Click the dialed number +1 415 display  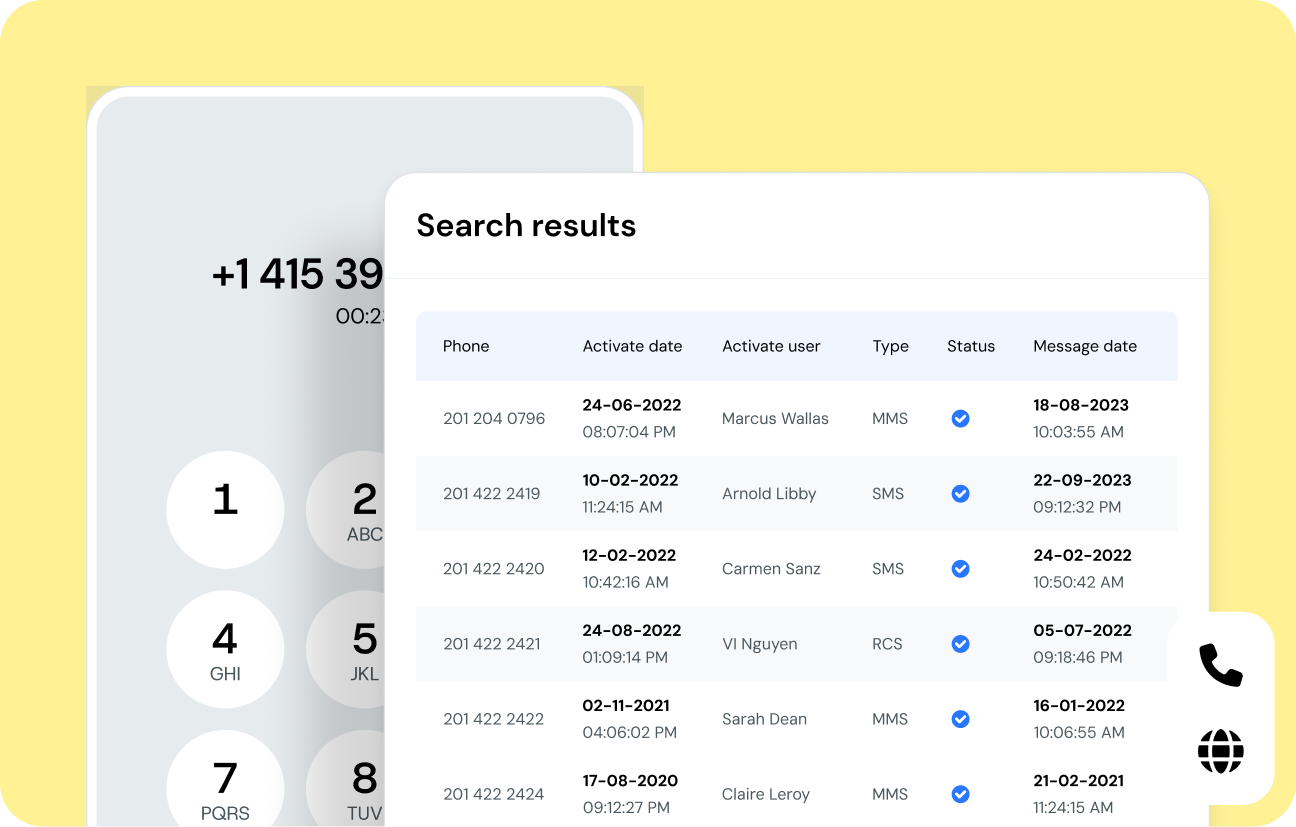[x=298, y=274]
